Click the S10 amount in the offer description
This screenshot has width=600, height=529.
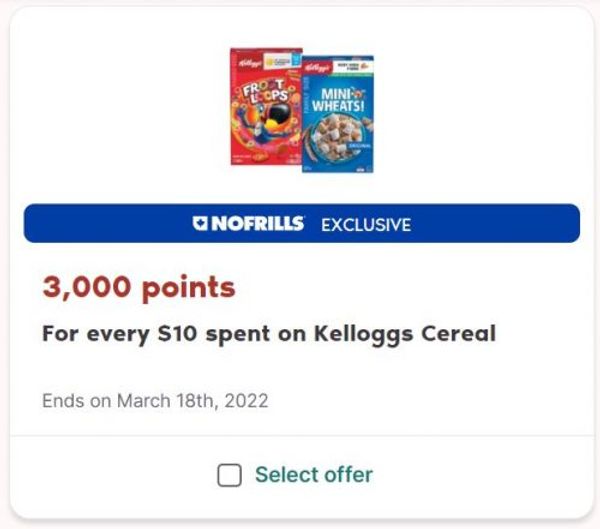point(177,333)
